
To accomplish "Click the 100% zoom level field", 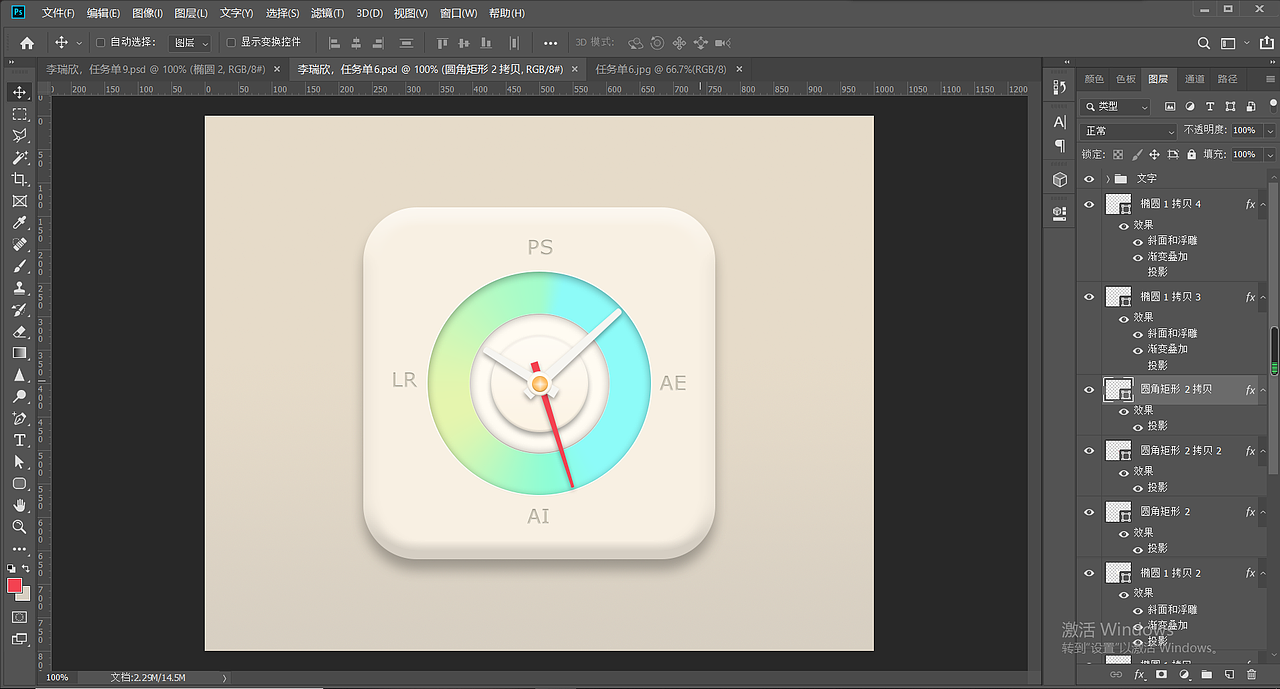I will pos(57,678).
